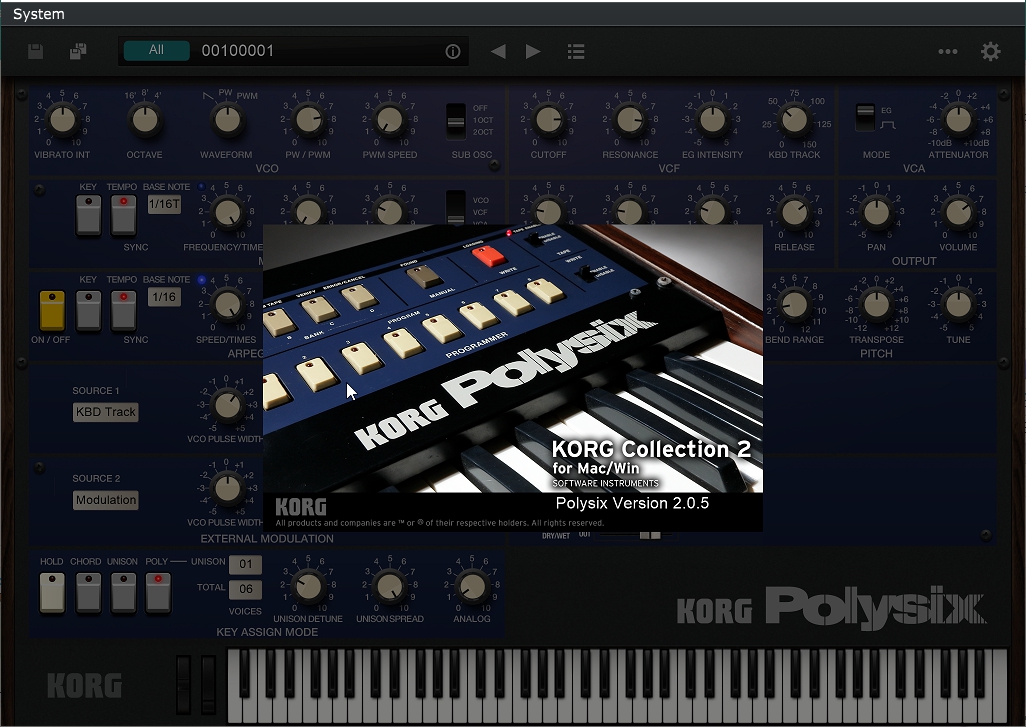Dismiss the KORG Collection 2 splash image
Viewport: 1026px width, 727px height.
pyautogui.click(x=512, y=378)
